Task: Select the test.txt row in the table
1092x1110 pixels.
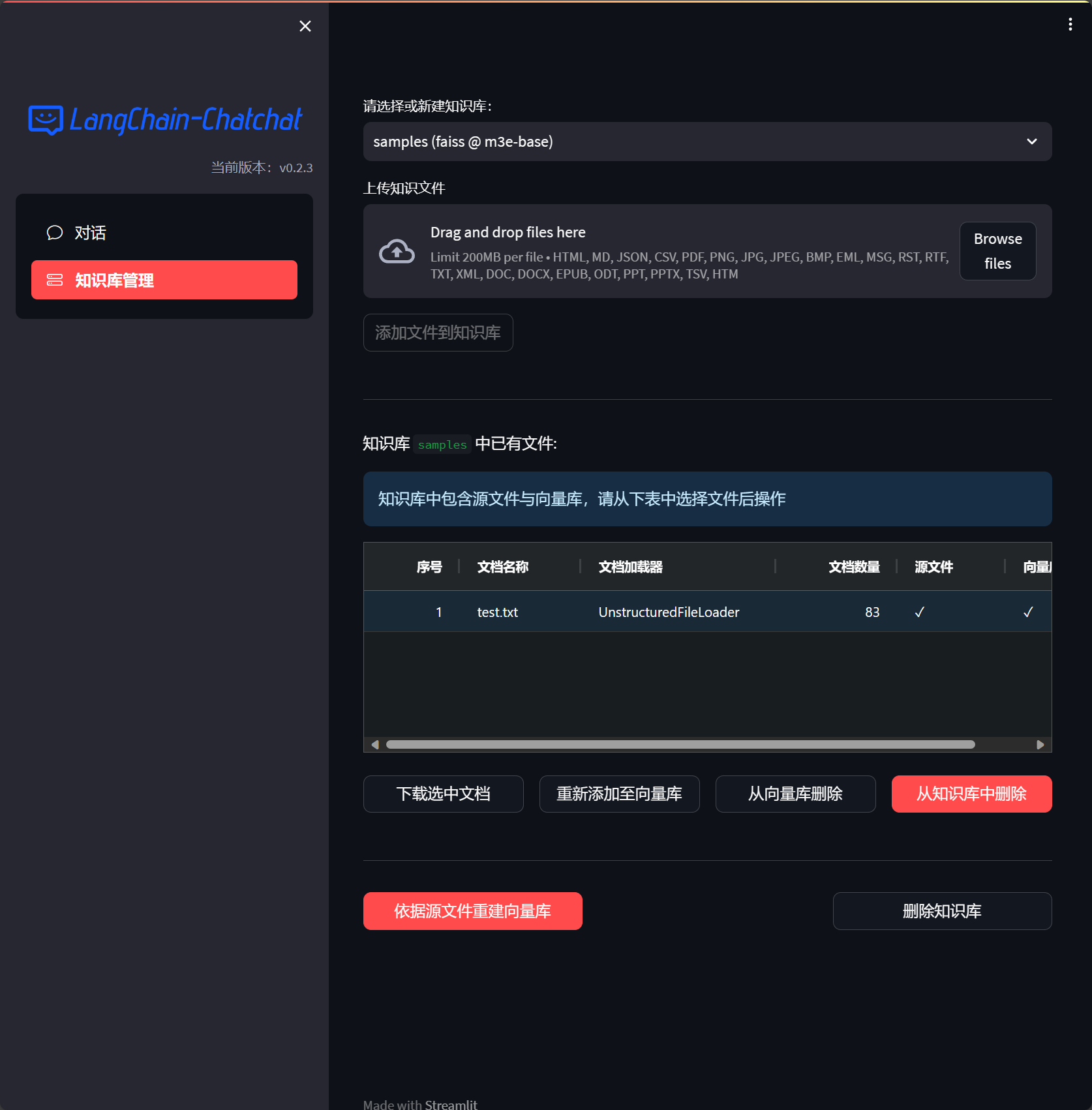Action: 498,612
